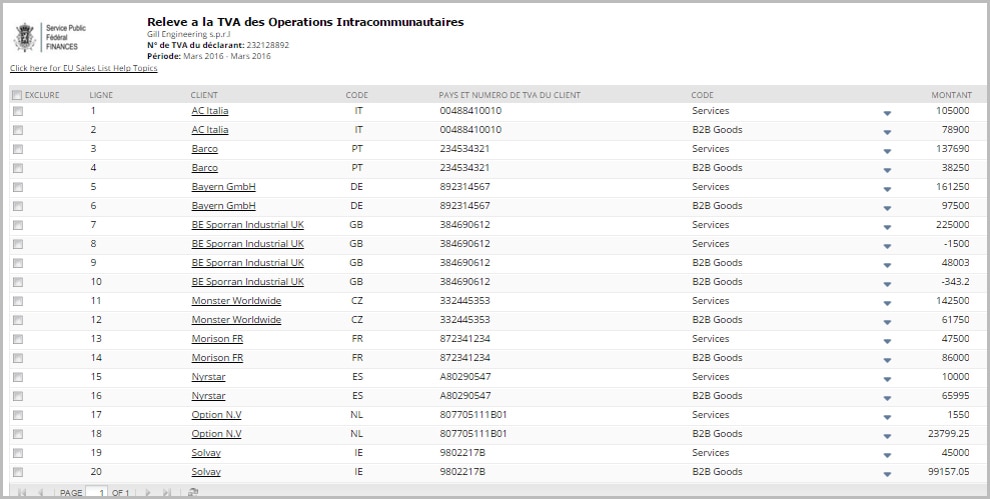Open Solvay client link on line 20
This screenshot has height=499, width=990.
point(206,472)
